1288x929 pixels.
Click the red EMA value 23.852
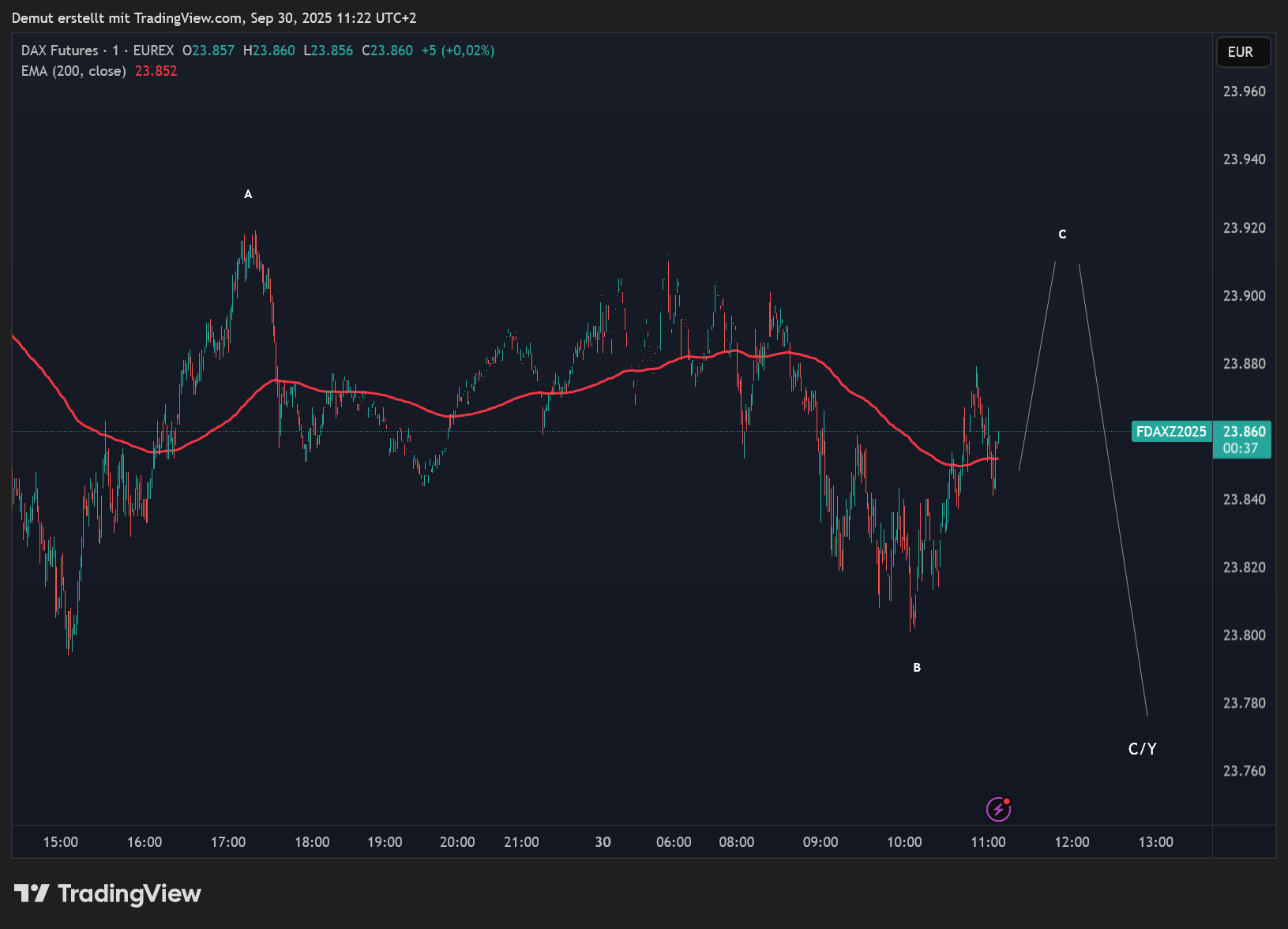click(x=156, y=71)
